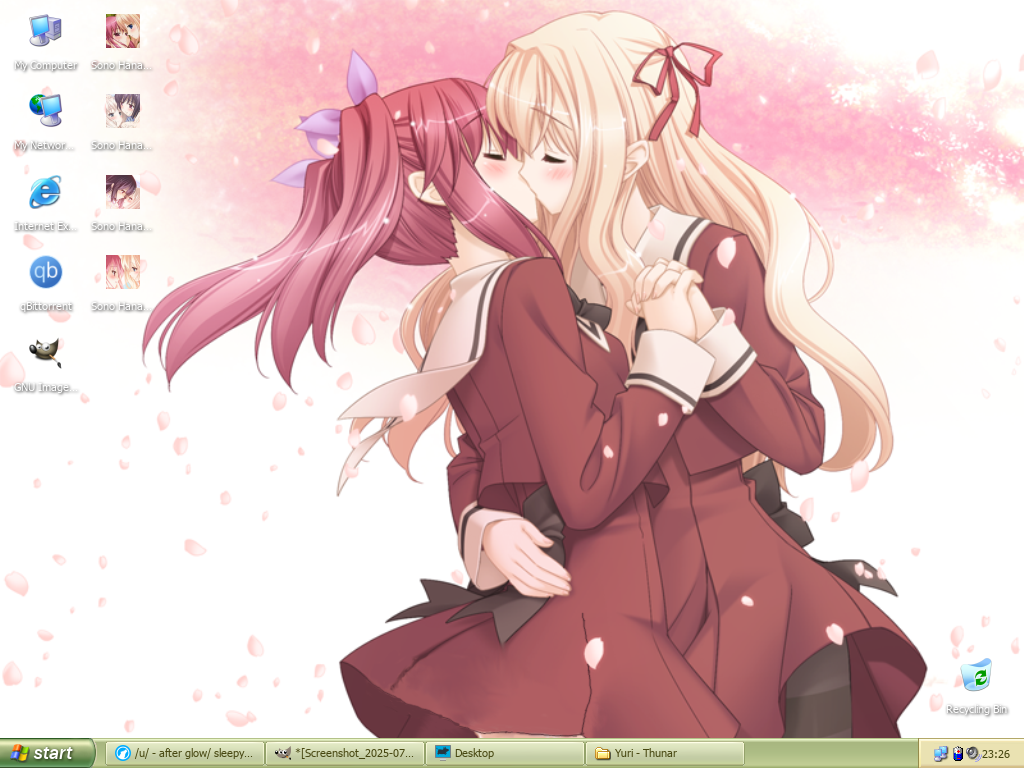Click the battery power tray icon
The image size is (1024, 768).
[x=958, y=754]
